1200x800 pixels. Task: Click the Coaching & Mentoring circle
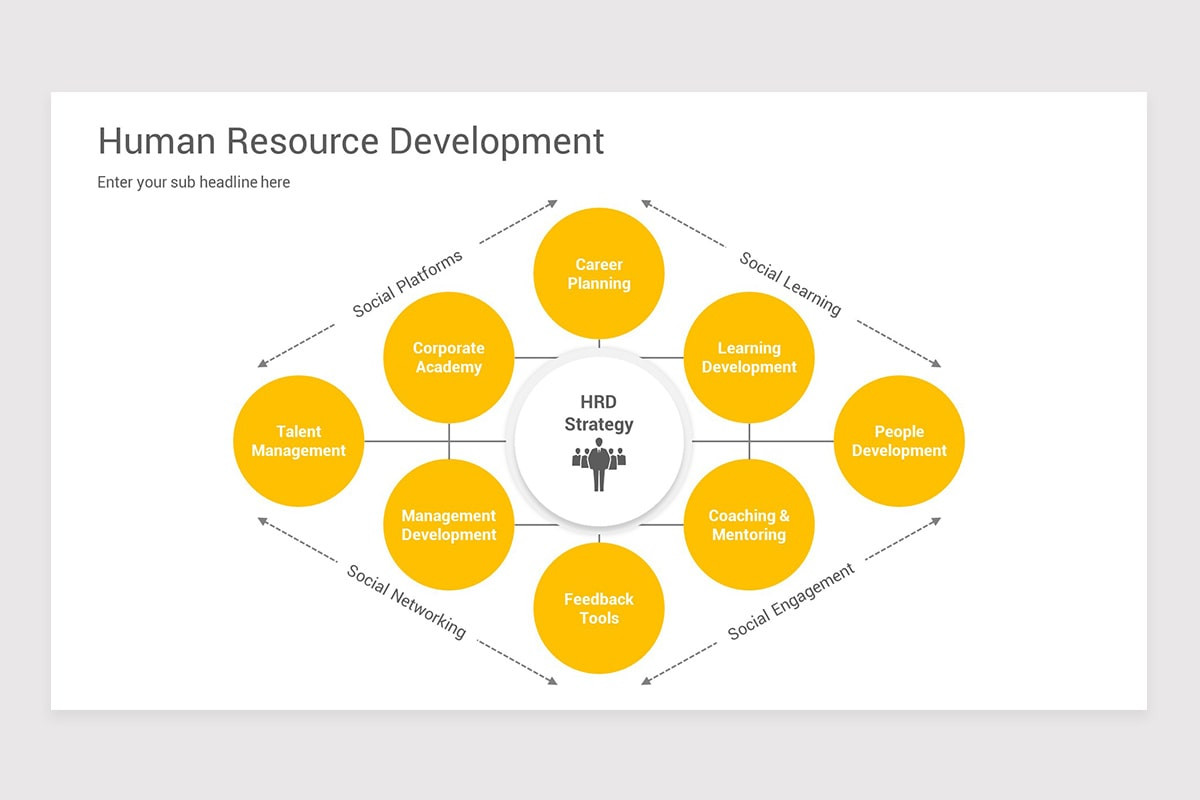(749, 525)
